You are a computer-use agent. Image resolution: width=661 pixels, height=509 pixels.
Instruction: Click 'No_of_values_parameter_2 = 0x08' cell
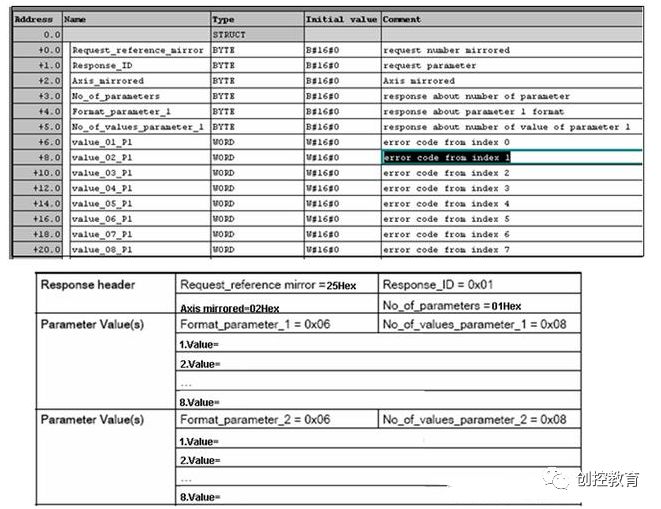pyautogui.click(x=480, y=419)
